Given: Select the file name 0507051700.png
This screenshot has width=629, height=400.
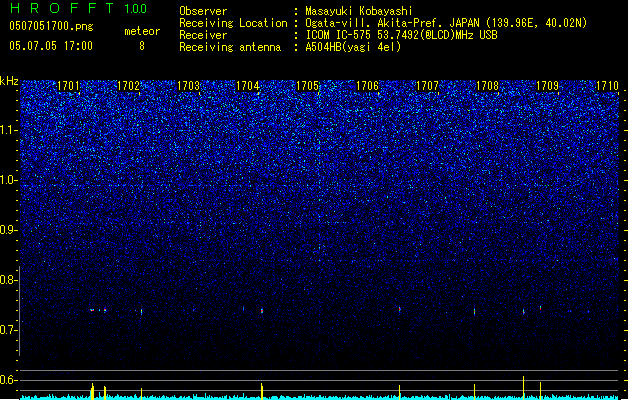Looking at the screenshot, I should coord(51,26).
